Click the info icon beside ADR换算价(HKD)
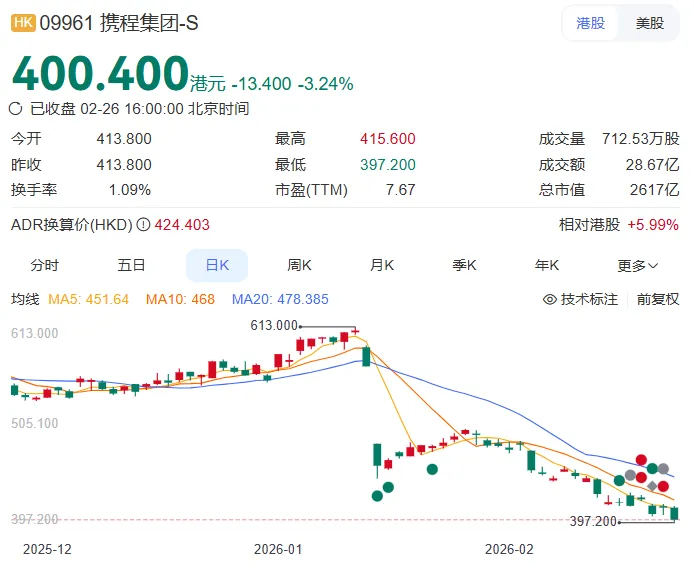Screen dimensions: 694x570 (143, 225)
